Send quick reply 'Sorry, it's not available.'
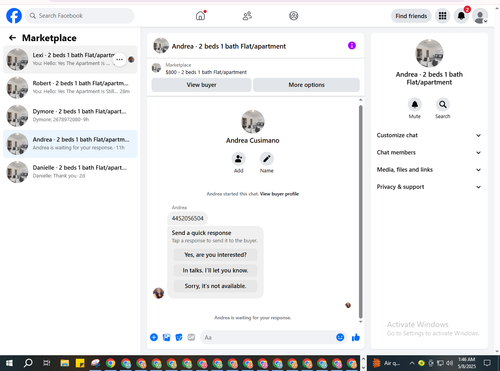500x371 pixels. [x=215, y=286]
